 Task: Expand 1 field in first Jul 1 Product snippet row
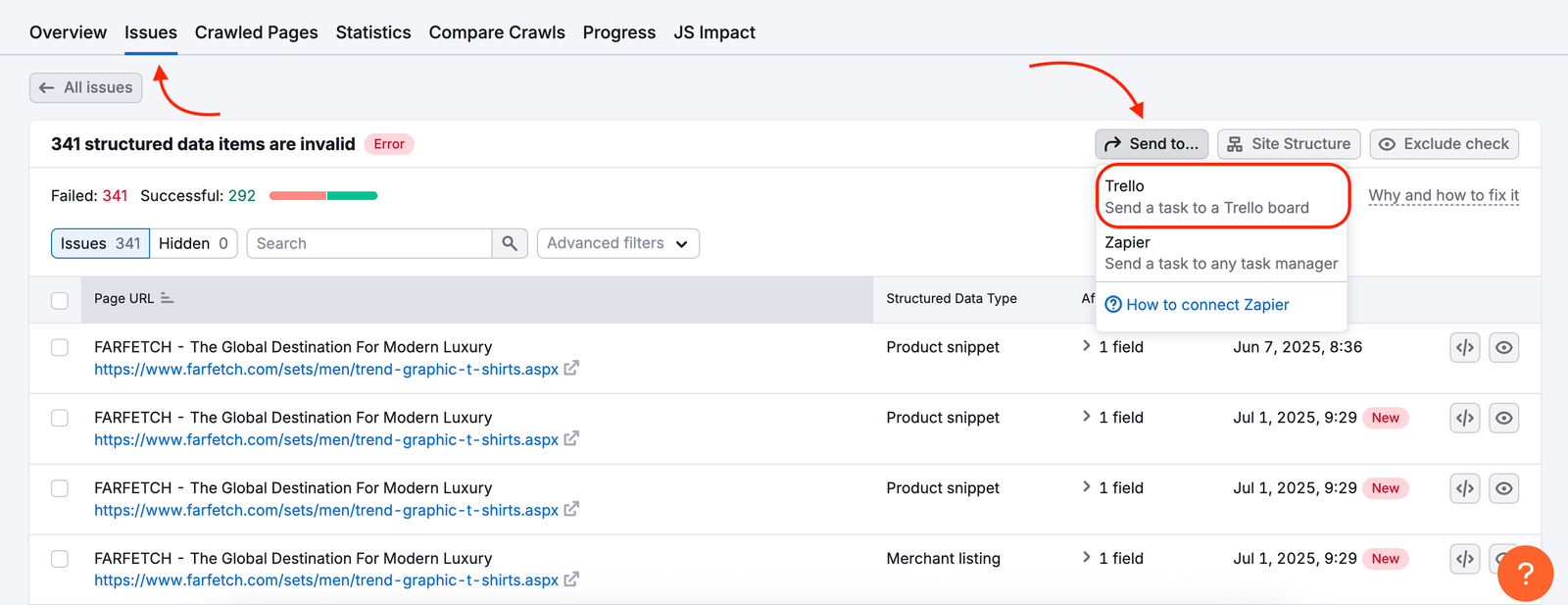click(1113, 418)
